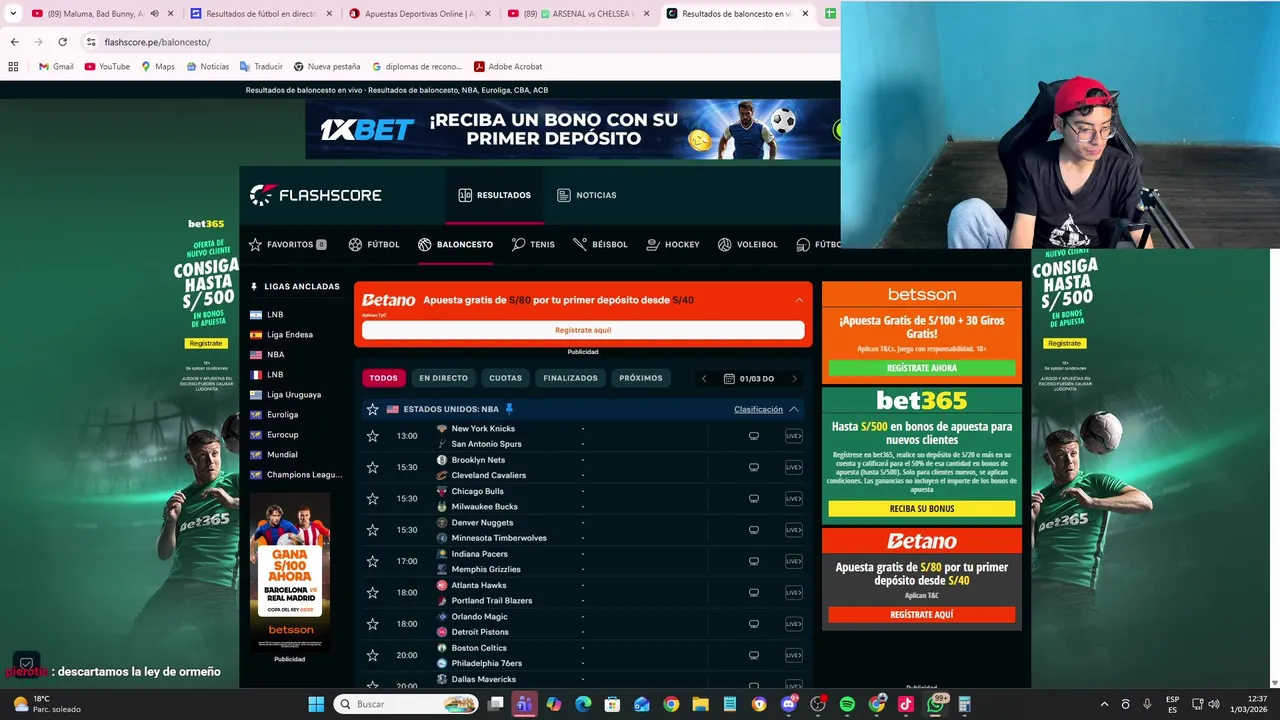Open Clasificación link for NBA

pyautogui.click(x=758, y=409)
